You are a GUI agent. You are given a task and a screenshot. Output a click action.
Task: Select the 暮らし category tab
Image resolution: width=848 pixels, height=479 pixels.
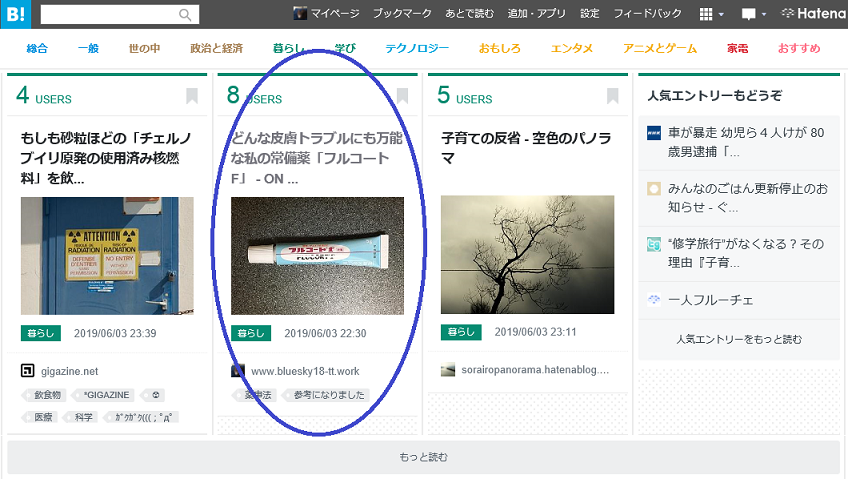click(x=289, y=49)
